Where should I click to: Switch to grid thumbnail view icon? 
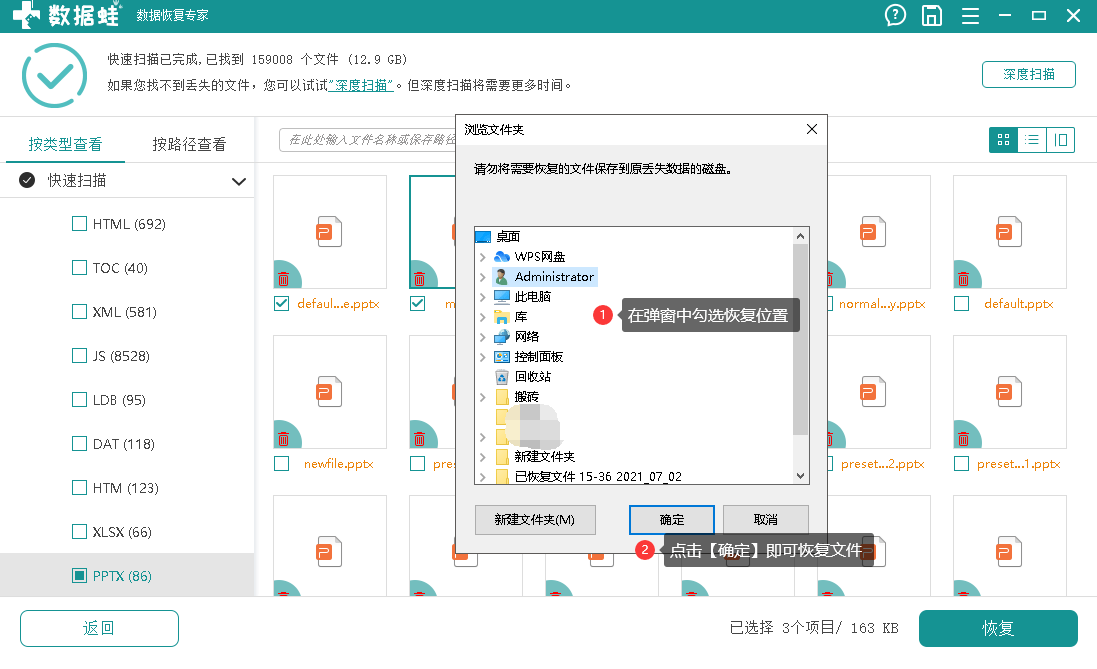[1003, 140]
